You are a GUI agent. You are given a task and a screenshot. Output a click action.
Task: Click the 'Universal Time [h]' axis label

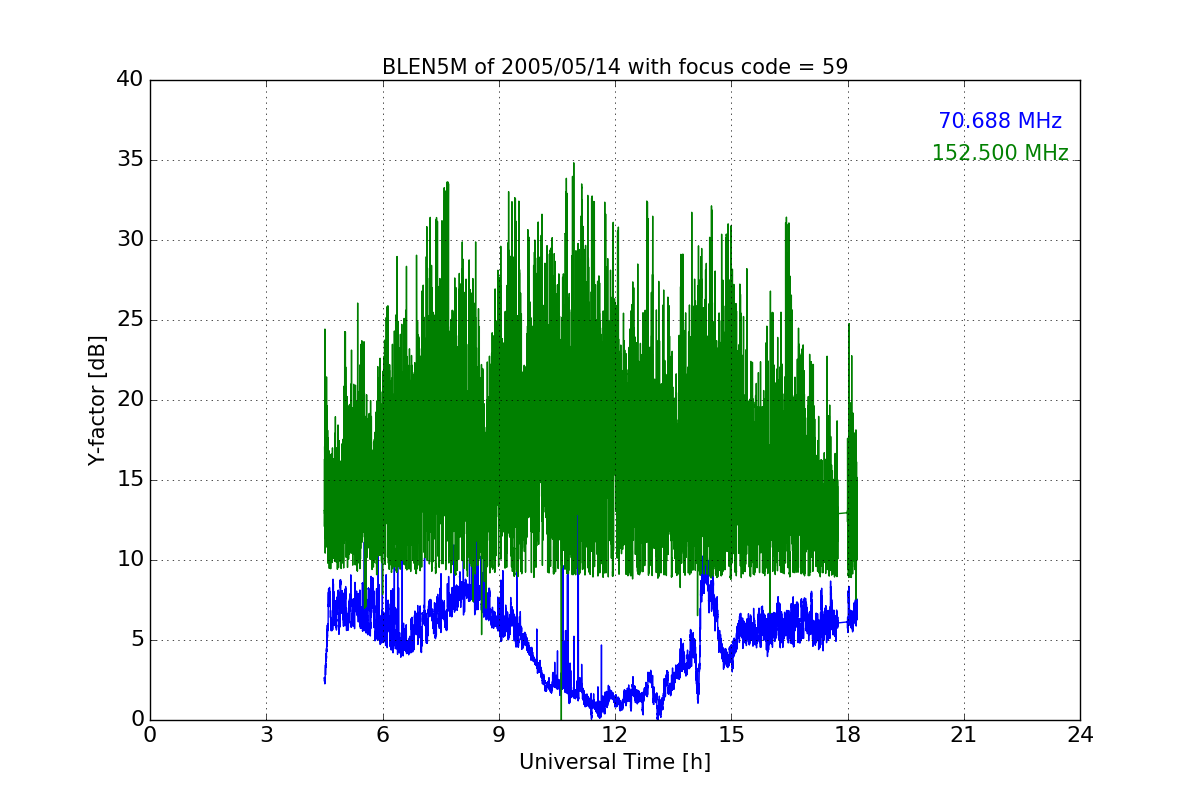tap(615, 762)
